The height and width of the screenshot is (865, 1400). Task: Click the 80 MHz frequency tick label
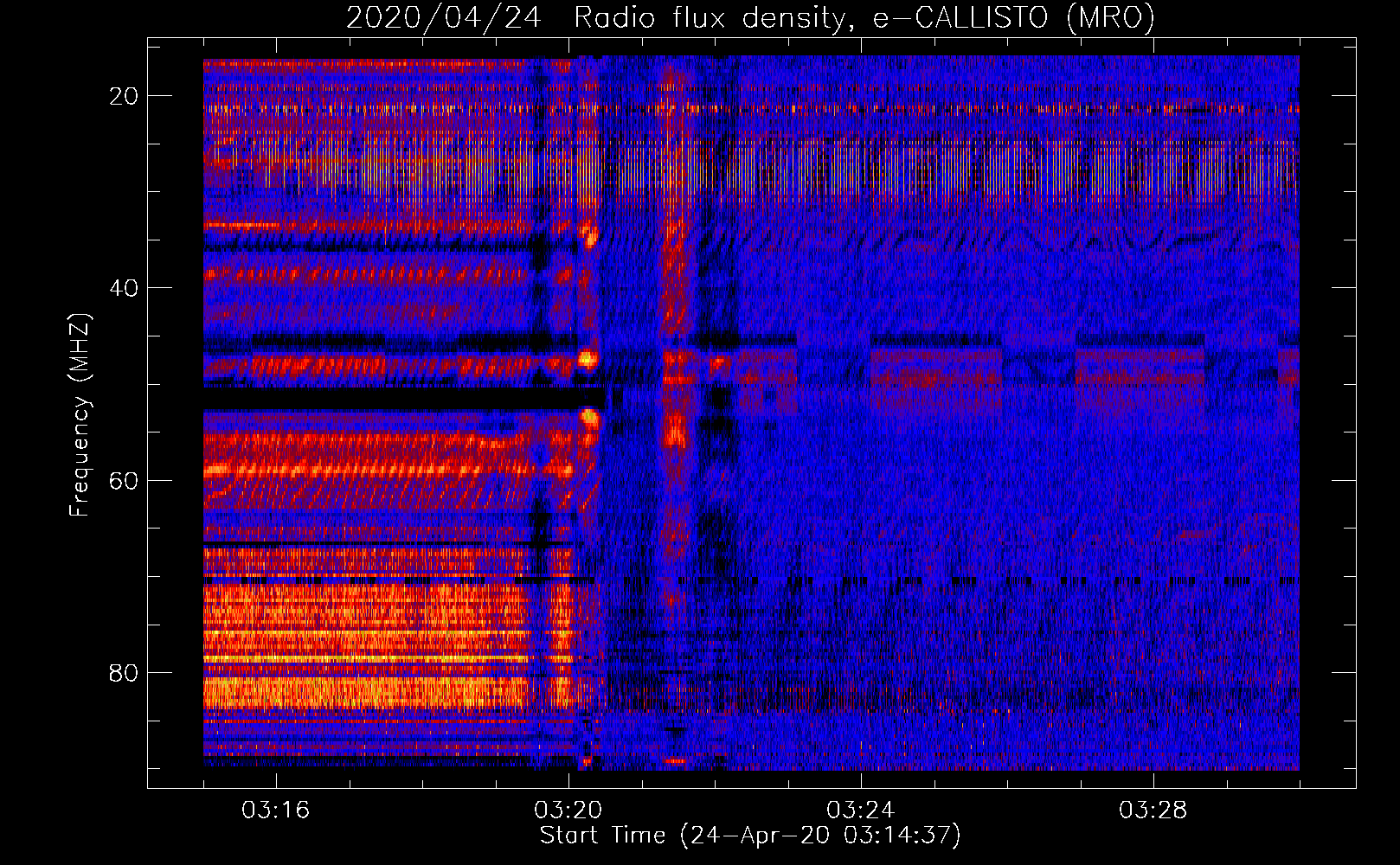pyautogui.click(x=124, y=673)
